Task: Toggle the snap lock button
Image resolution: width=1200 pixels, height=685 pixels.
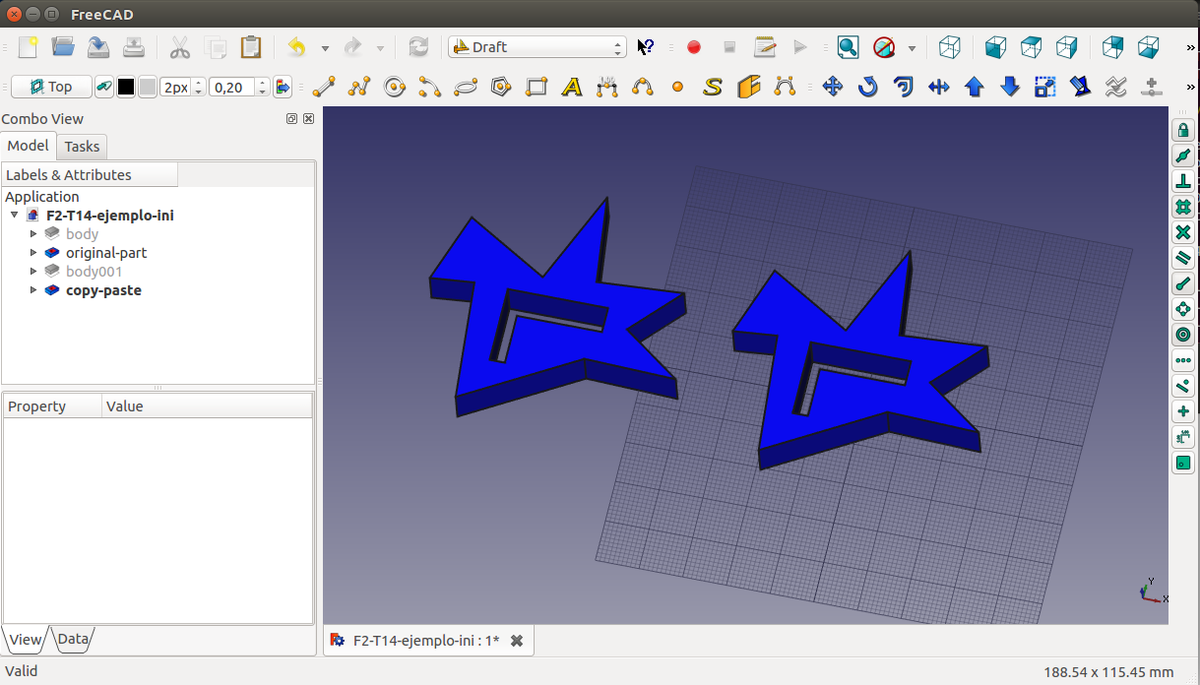Action: click(x=1183, y=130)
